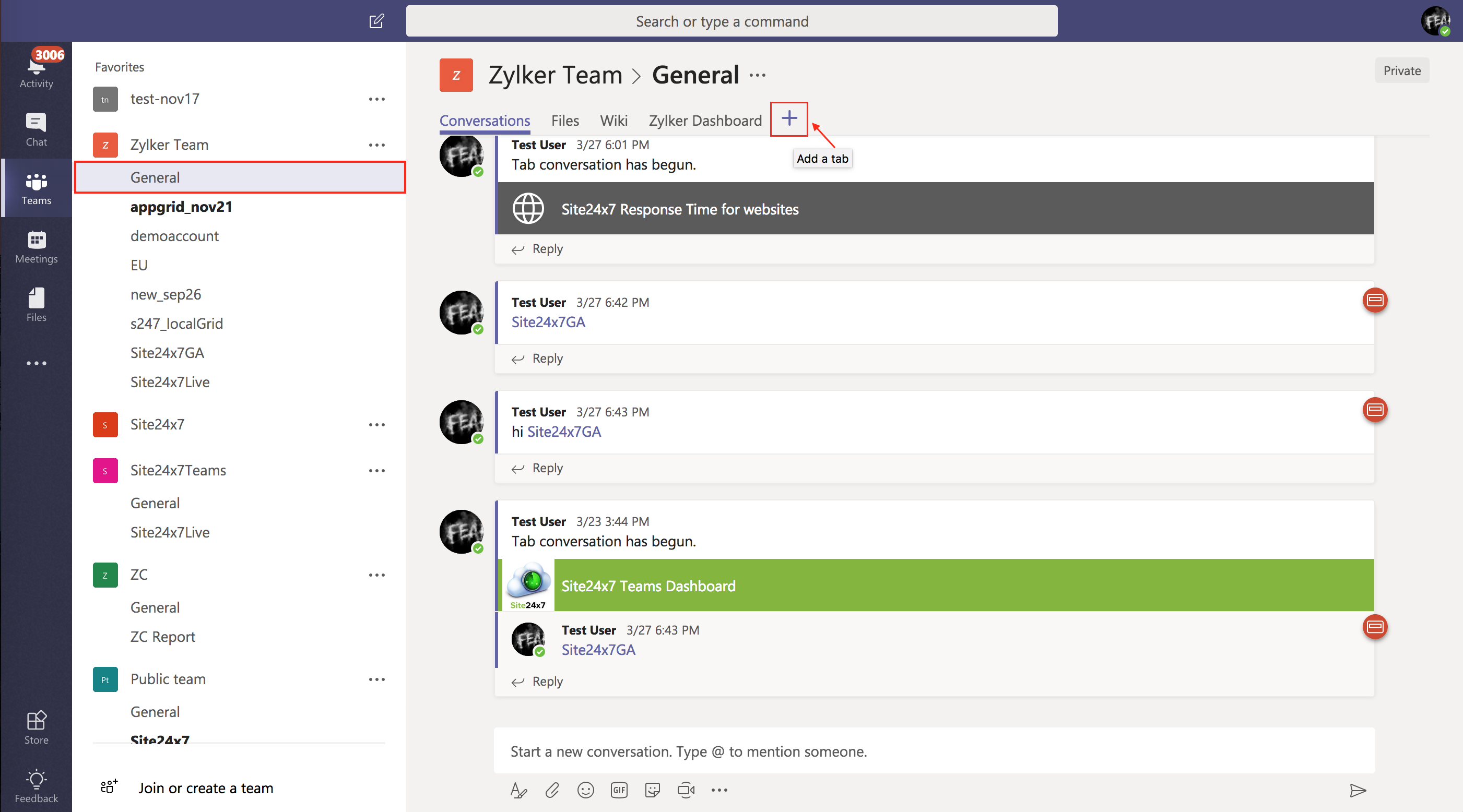Switch to the Files tab
The image size is (1463, 812).
564,121
